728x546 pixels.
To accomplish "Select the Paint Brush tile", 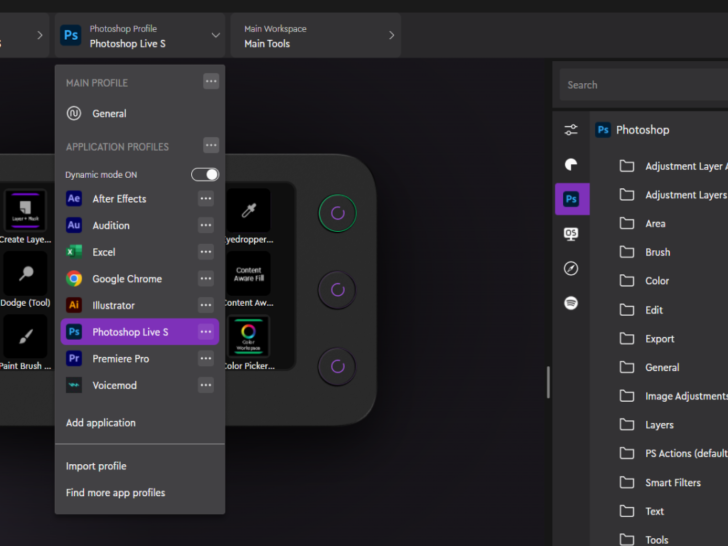I will [25, 337].
